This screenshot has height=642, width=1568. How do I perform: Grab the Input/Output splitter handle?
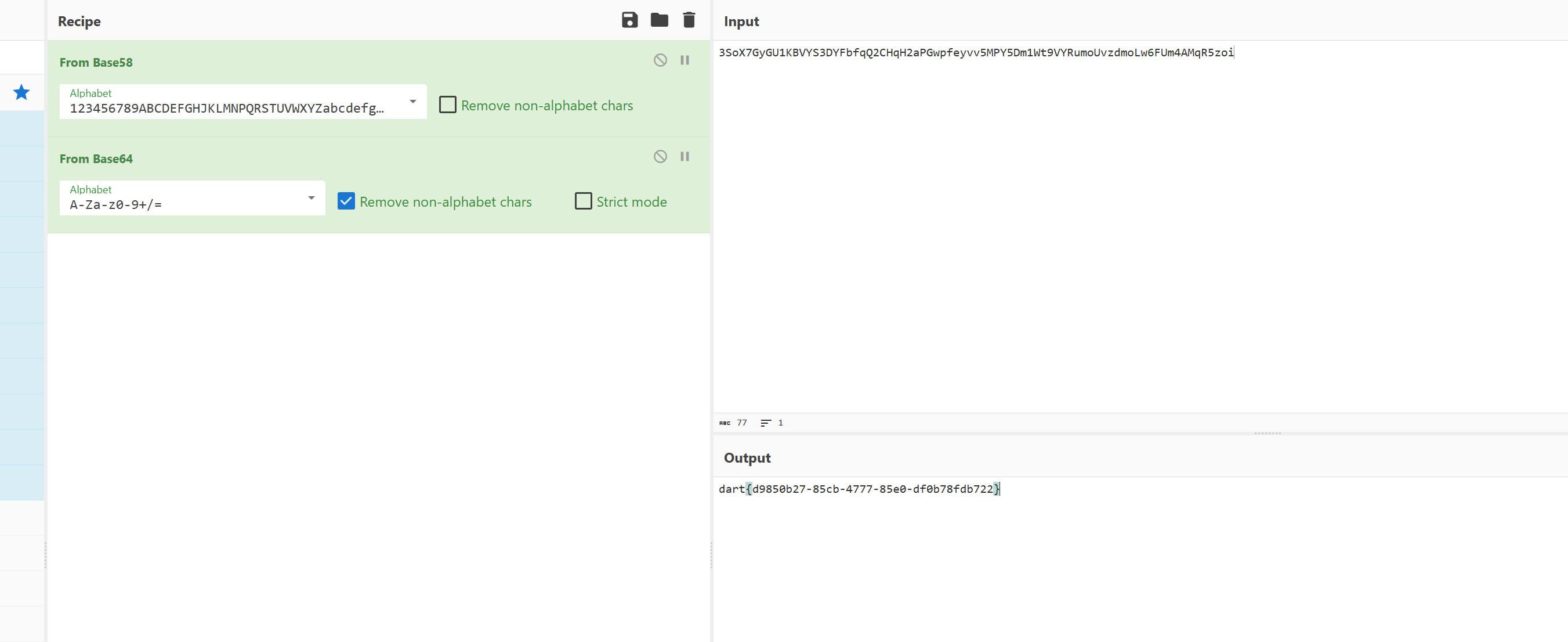pos(1268,433)
